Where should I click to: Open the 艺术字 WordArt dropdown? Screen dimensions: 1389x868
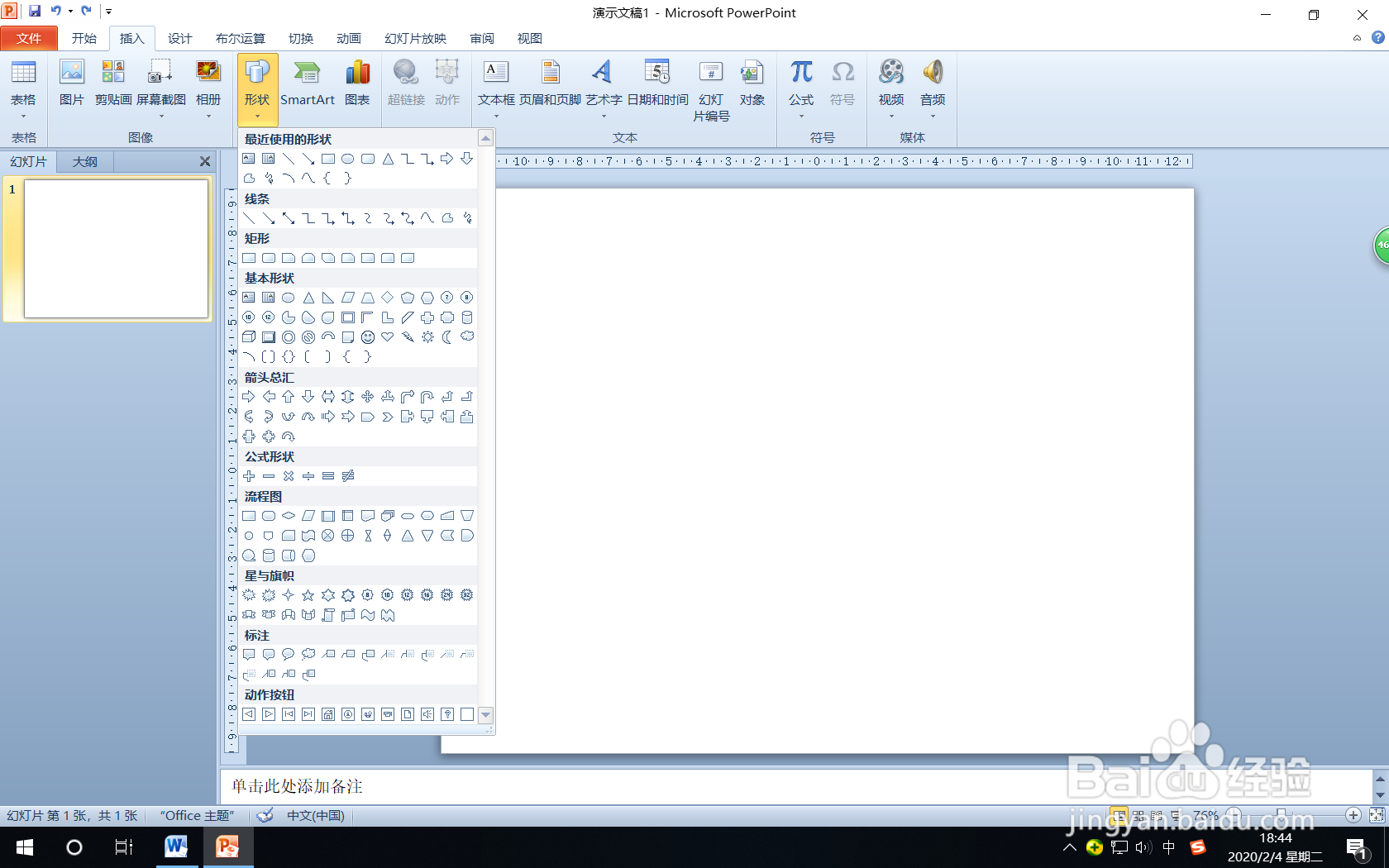coord(604,117)
